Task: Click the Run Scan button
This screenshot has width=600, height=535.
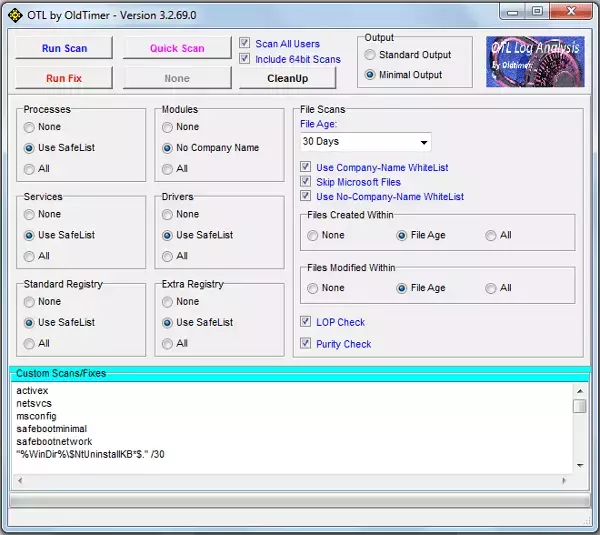Action: (x=64, y=48)
